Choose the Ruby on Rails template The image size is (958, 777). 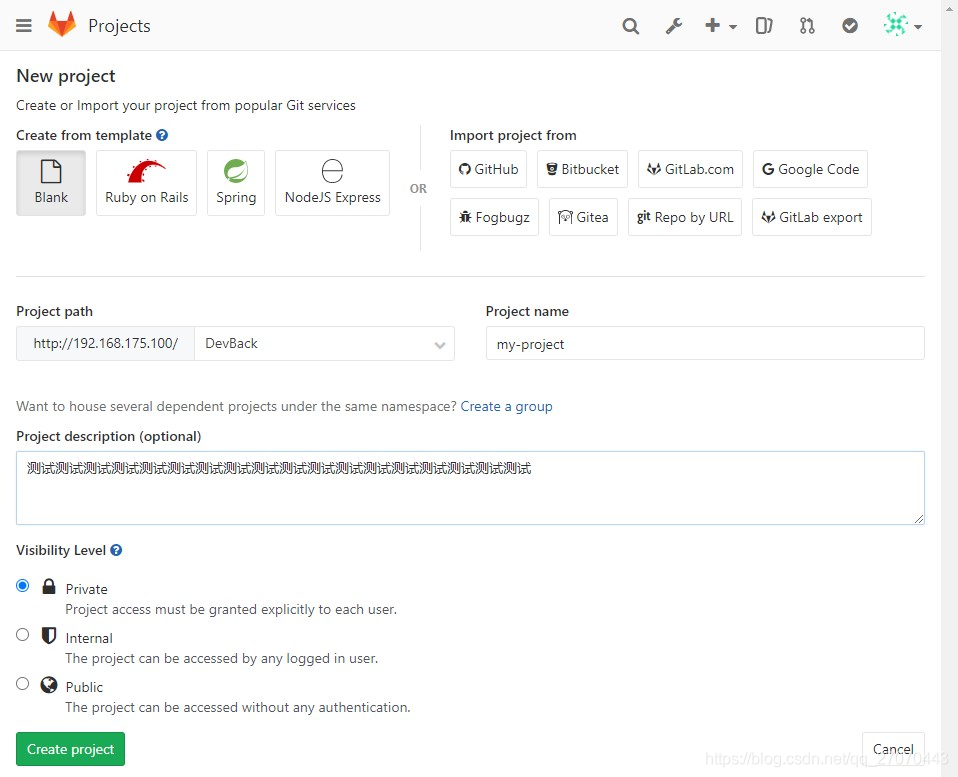click(147, 183)
